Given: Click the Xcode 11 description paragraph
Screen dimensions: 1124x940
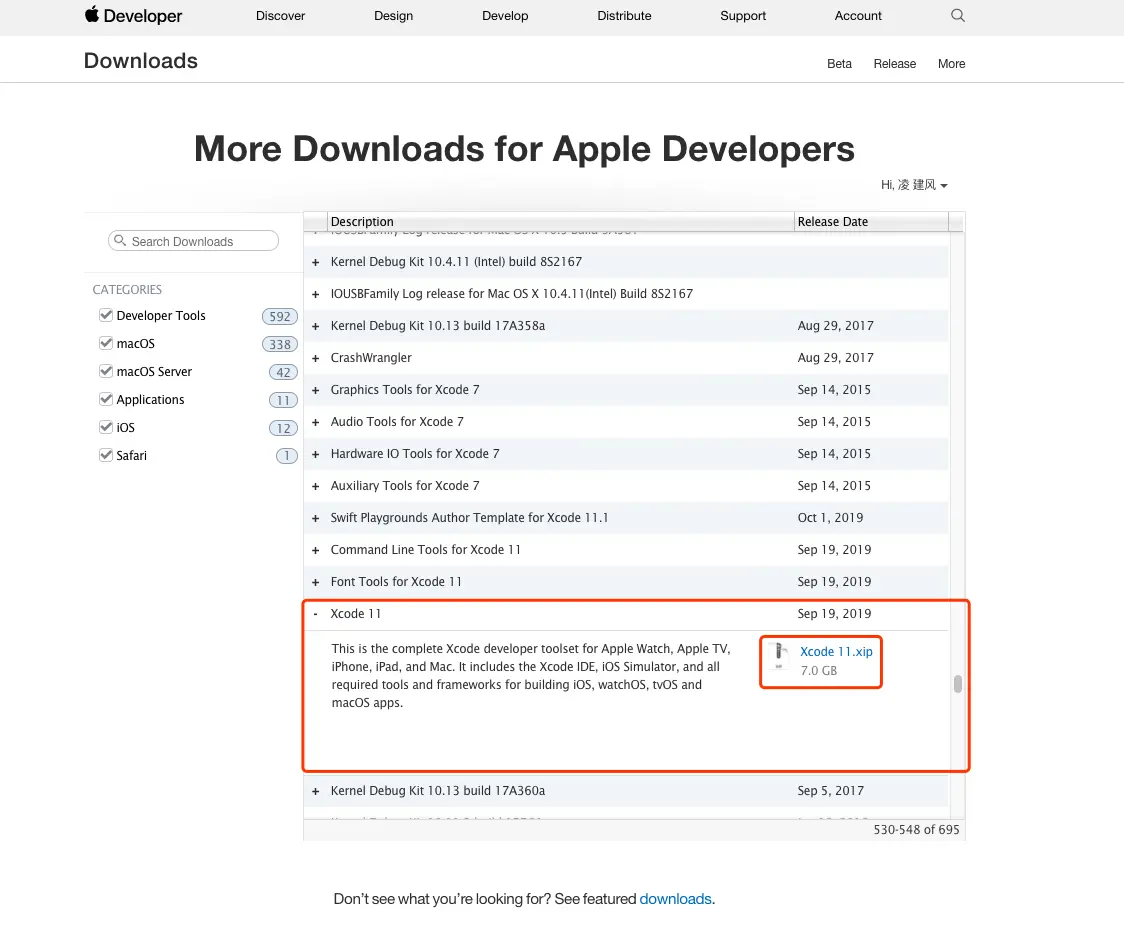Looking at the screenshot, I should (x=530, y=675).
